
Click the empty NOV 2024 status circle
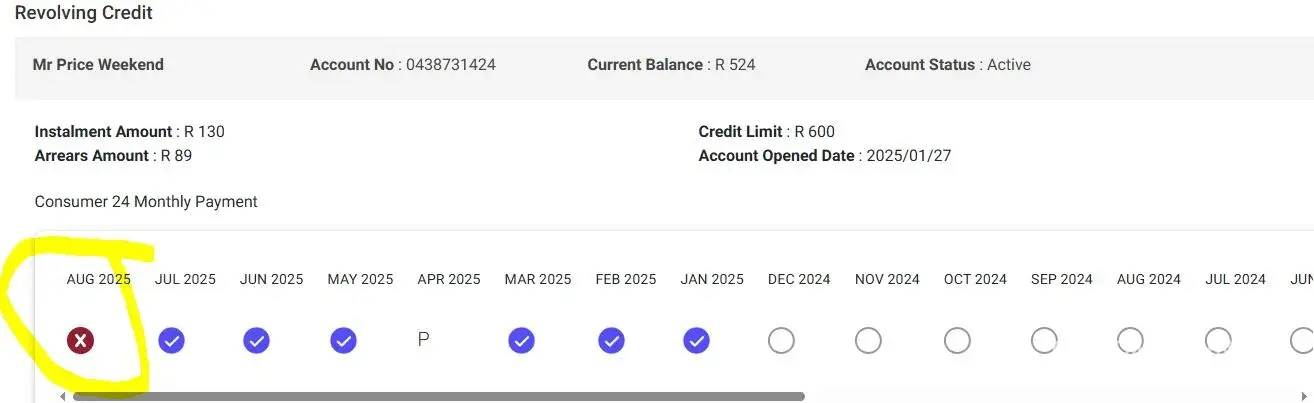[x=868, y=341]
